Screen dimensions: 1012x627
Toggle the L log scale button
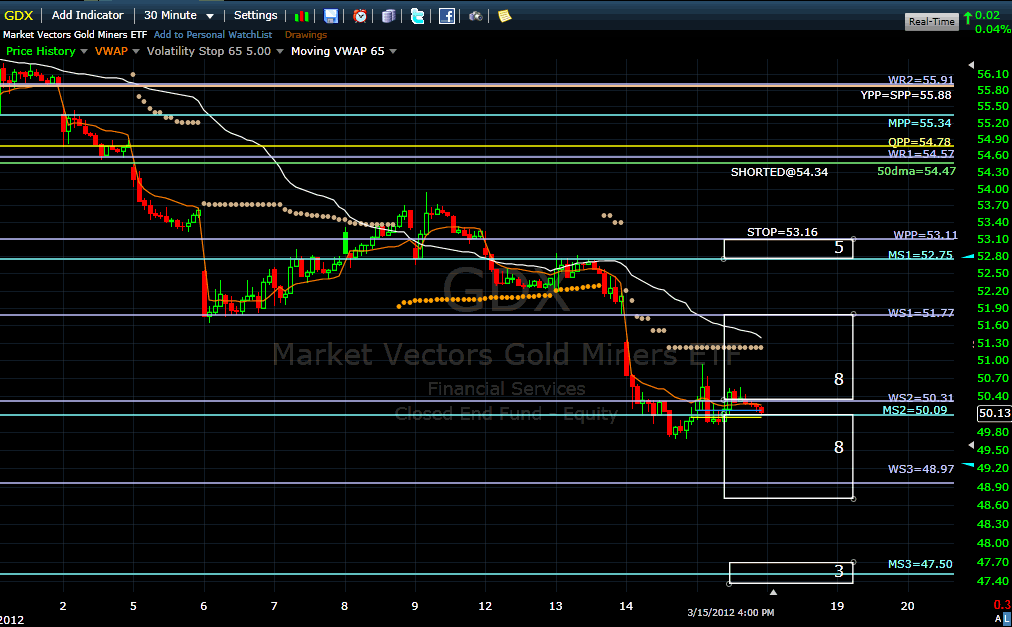pyautogui.click(x=1007, y=621)
